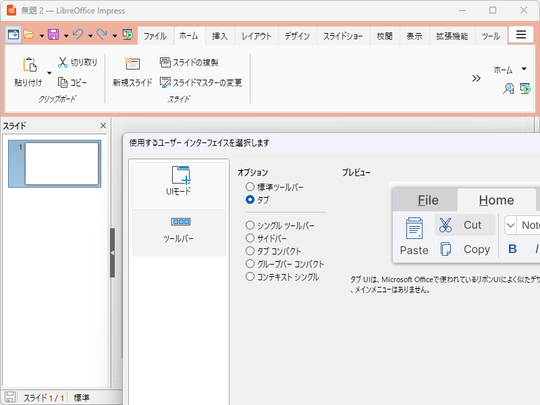Click the New Slide icon

[132, 64]
